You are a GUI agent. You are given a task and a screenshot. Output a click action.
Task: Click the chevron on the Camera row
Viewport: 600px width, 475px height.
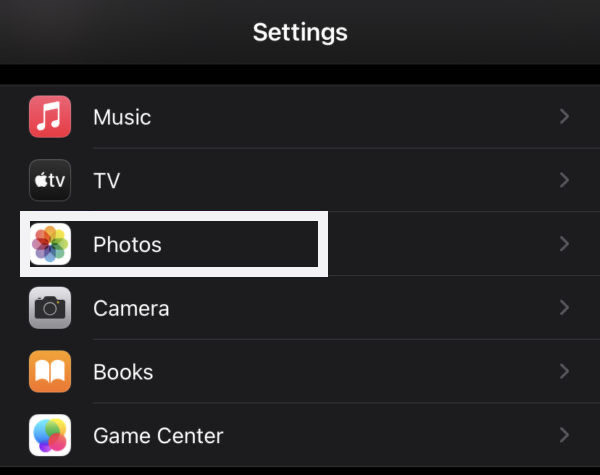click(x=565, y=308)
